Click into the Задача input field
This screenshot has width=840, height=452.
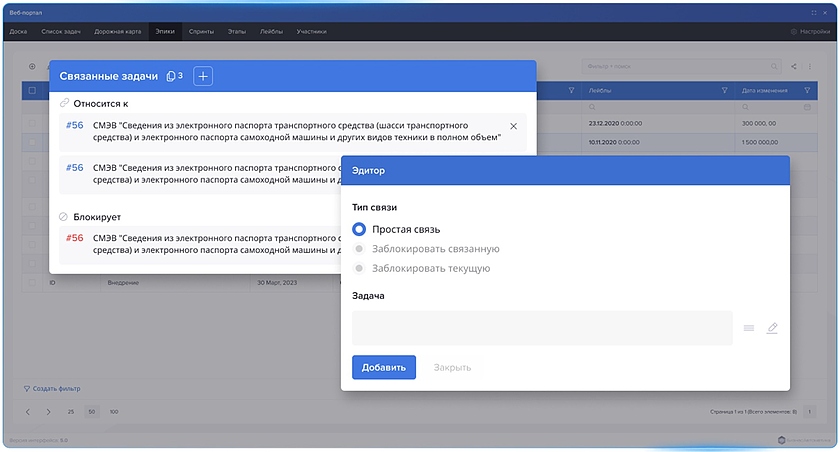541,328
